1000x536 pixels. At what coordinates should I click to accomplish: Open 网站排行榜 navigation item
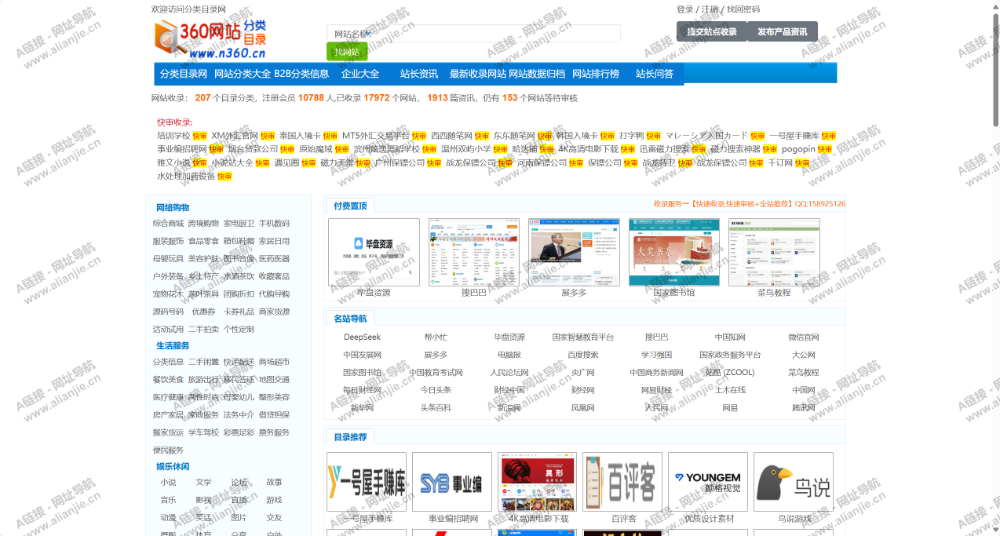pyautogui.click(x=596, y=73)
